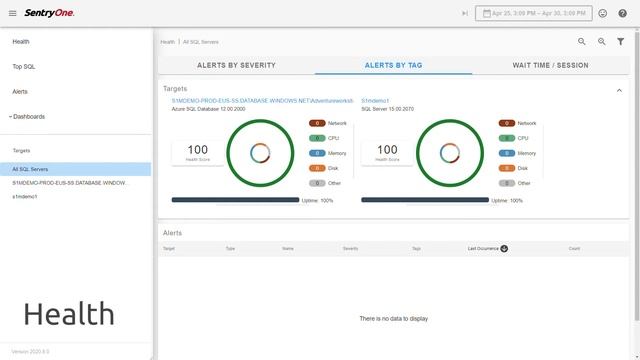Open the help question mark icon

tap(622, 13)
